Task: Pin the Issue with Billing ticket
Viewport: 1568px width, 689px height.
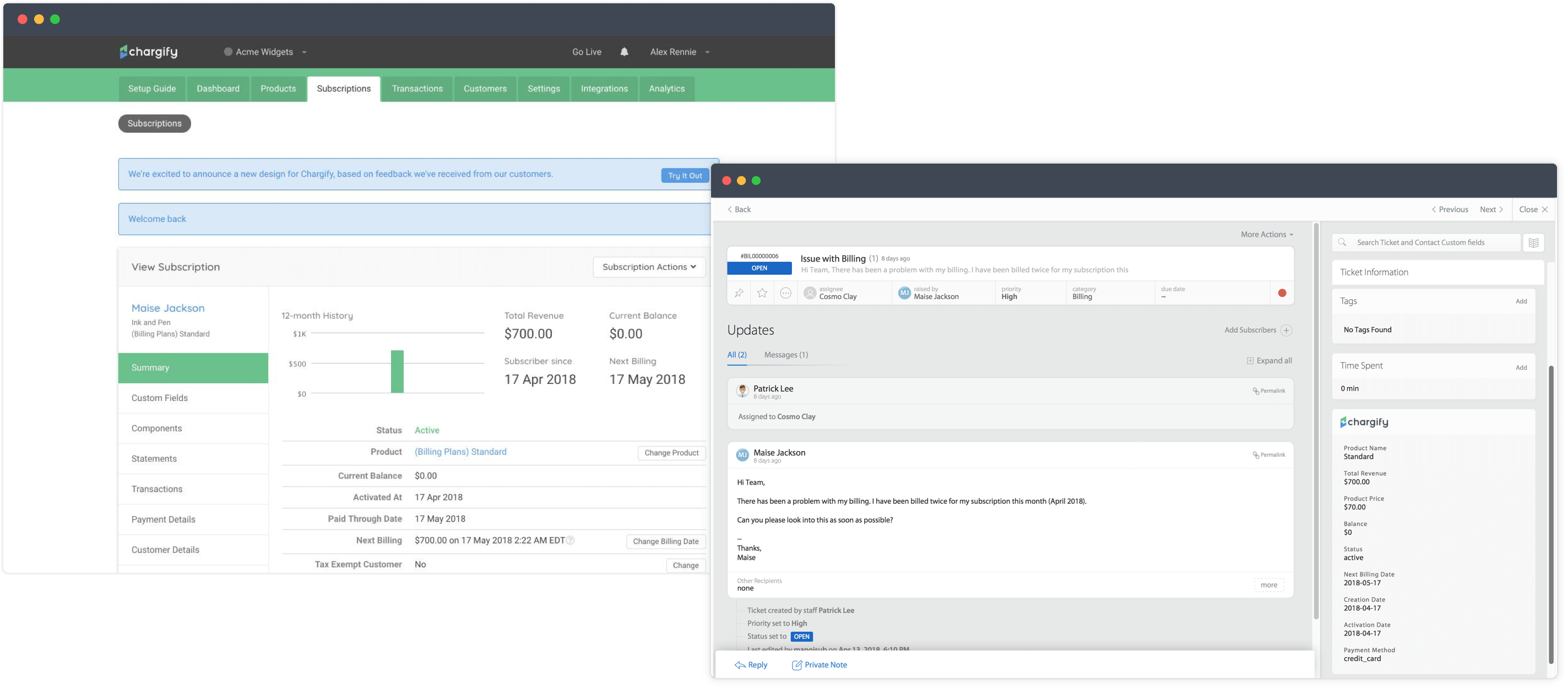Action: point(739,293)
